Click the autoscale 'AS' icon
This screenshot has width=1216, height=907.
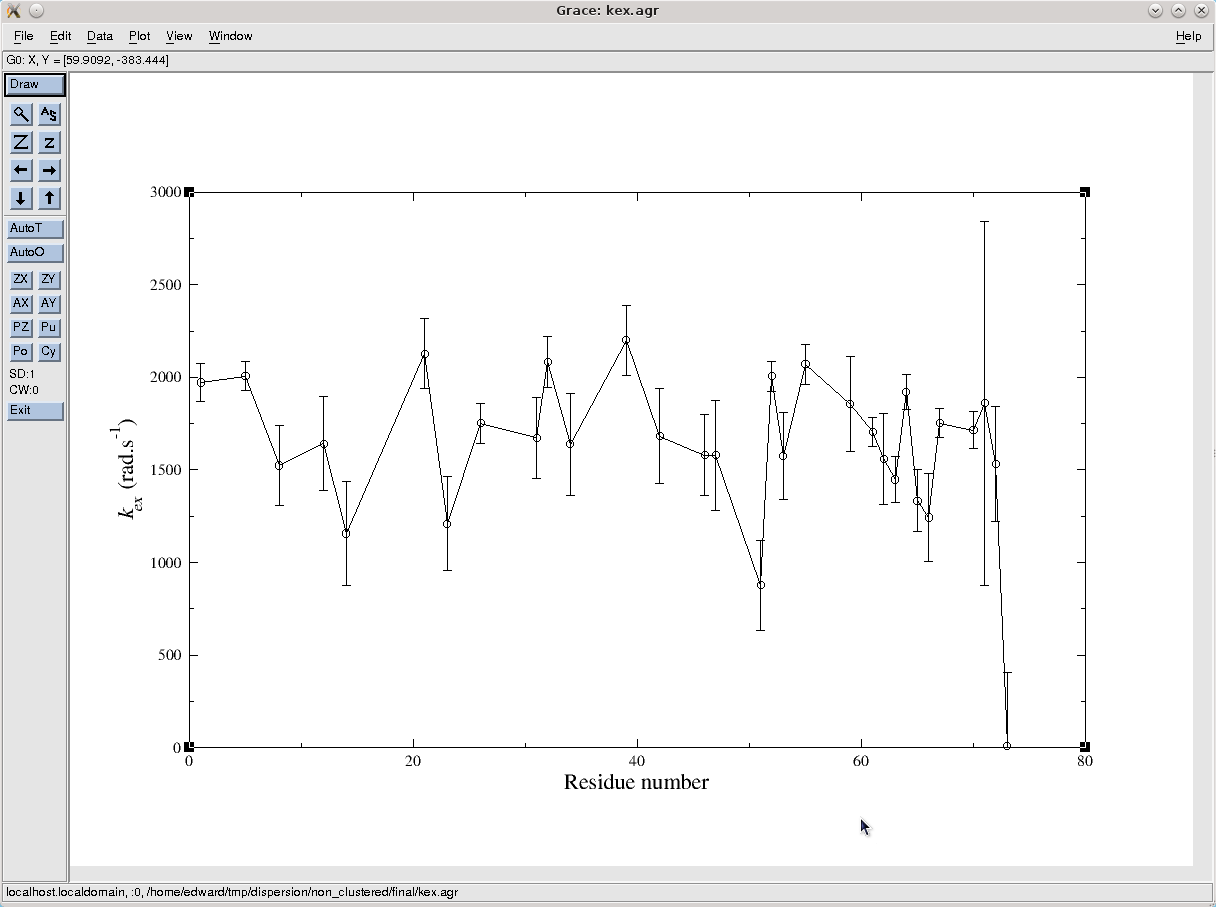(49, 114)
